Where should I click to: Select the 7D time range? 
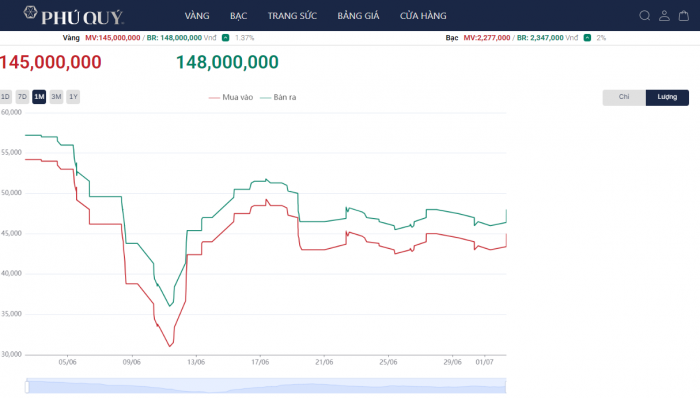(22, 97)
